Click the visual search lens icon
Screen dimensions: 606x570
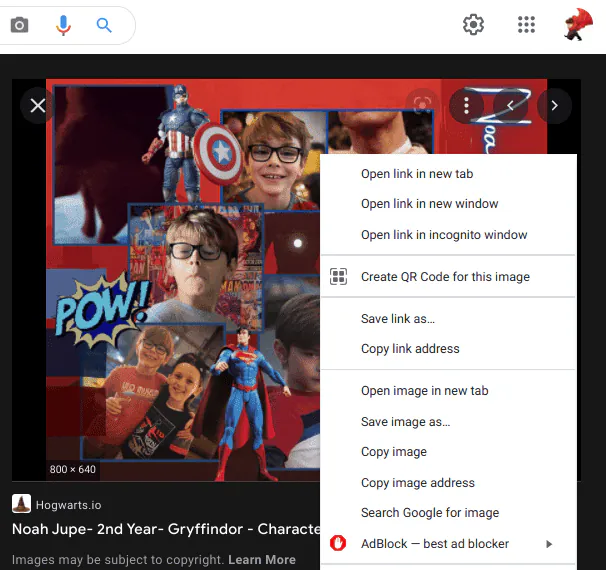[422, 105]
